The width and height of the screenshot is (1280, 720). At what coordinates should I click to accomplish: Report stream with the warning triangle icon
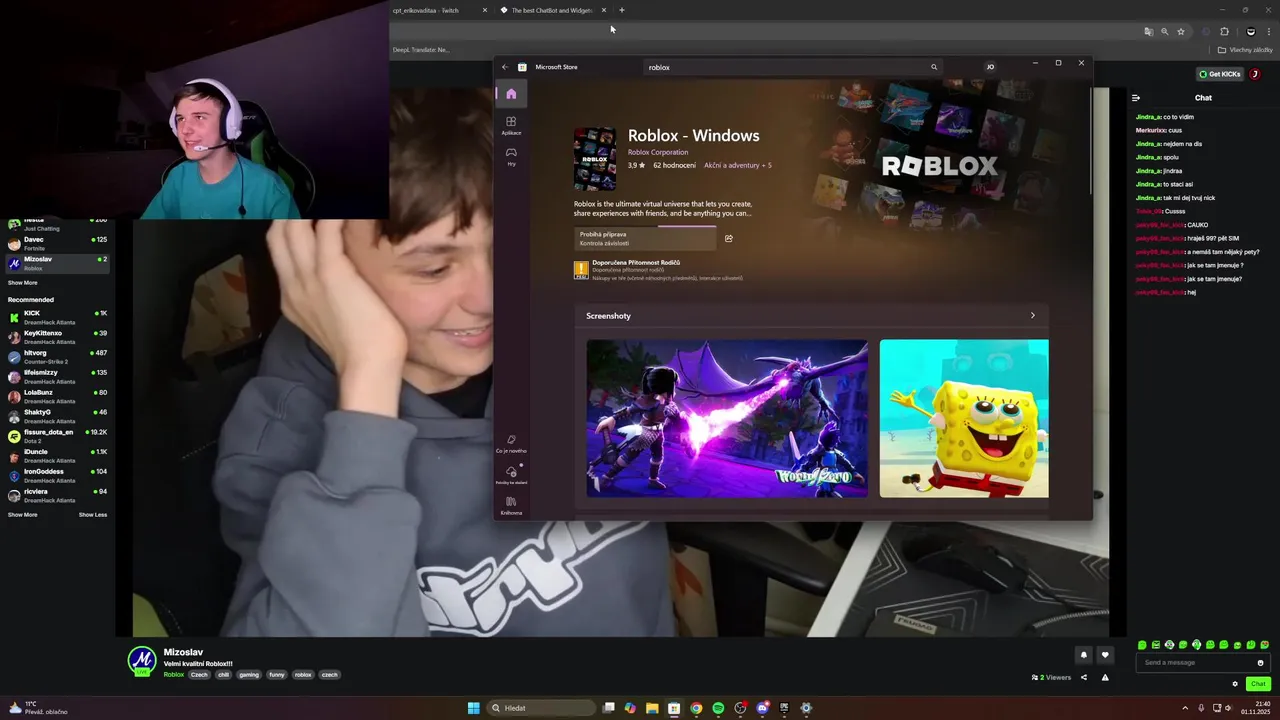point(1105,677)
